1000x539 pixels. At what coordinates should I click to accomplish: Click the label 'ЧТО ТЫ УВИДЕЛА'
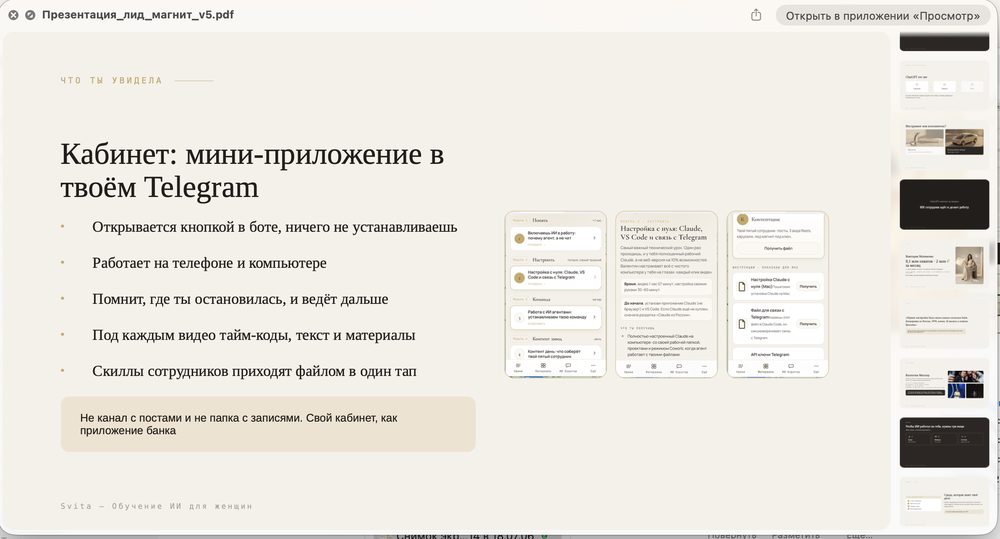(112, 80)
